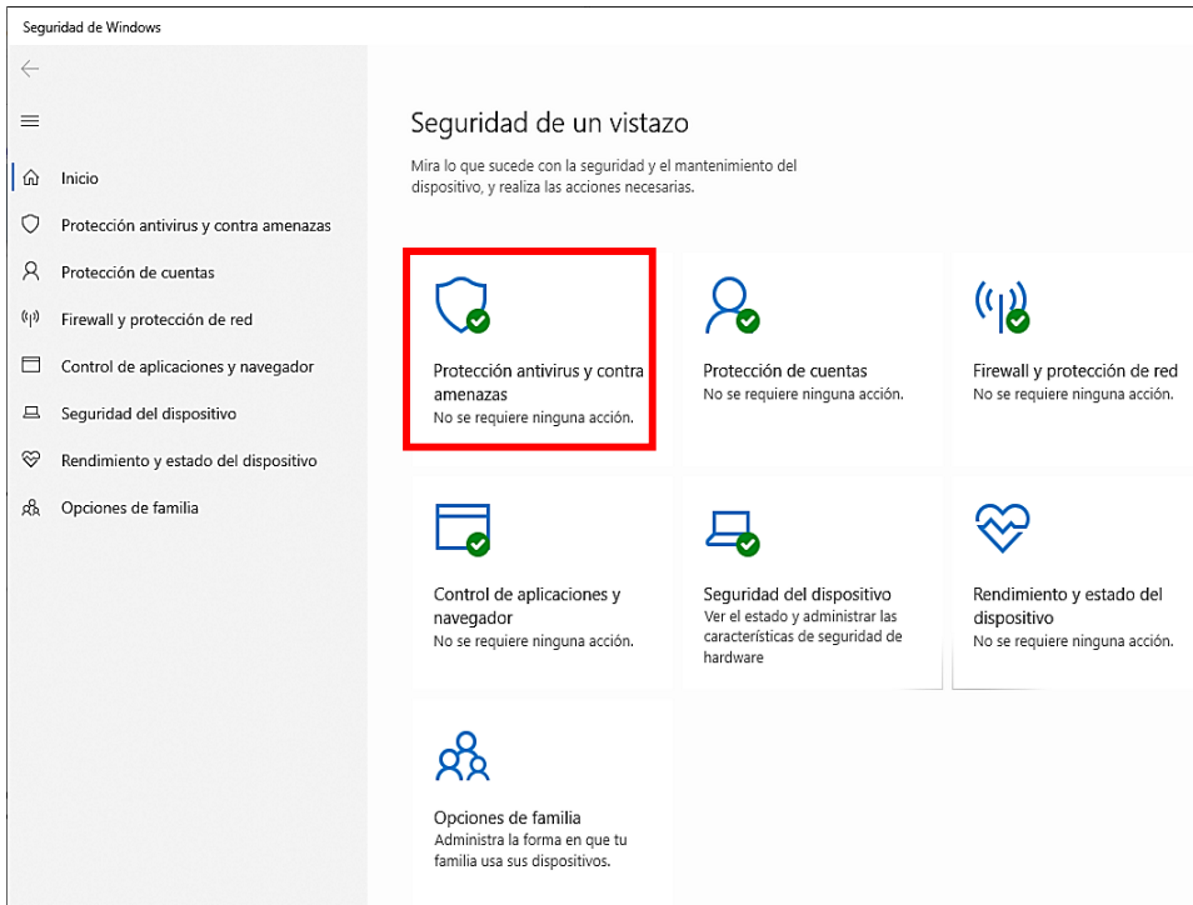
Task: Click the window icon beside Control de aplicaciones
Action: [30, 365]
